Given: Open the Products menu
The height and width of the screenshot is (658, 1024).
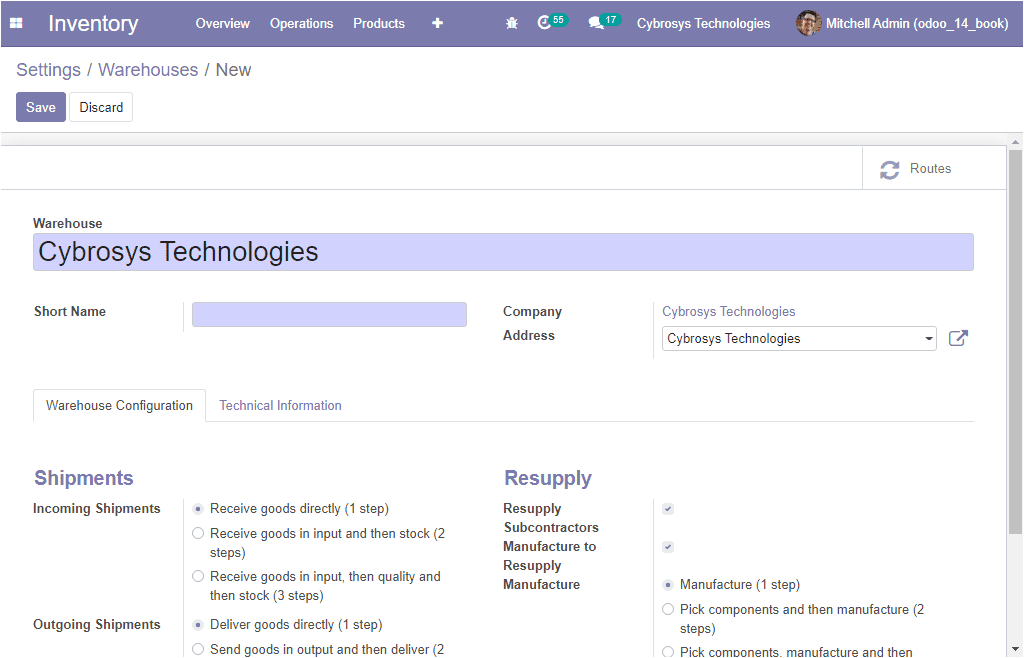Looking at the screenshot, I should coord(379,24).
